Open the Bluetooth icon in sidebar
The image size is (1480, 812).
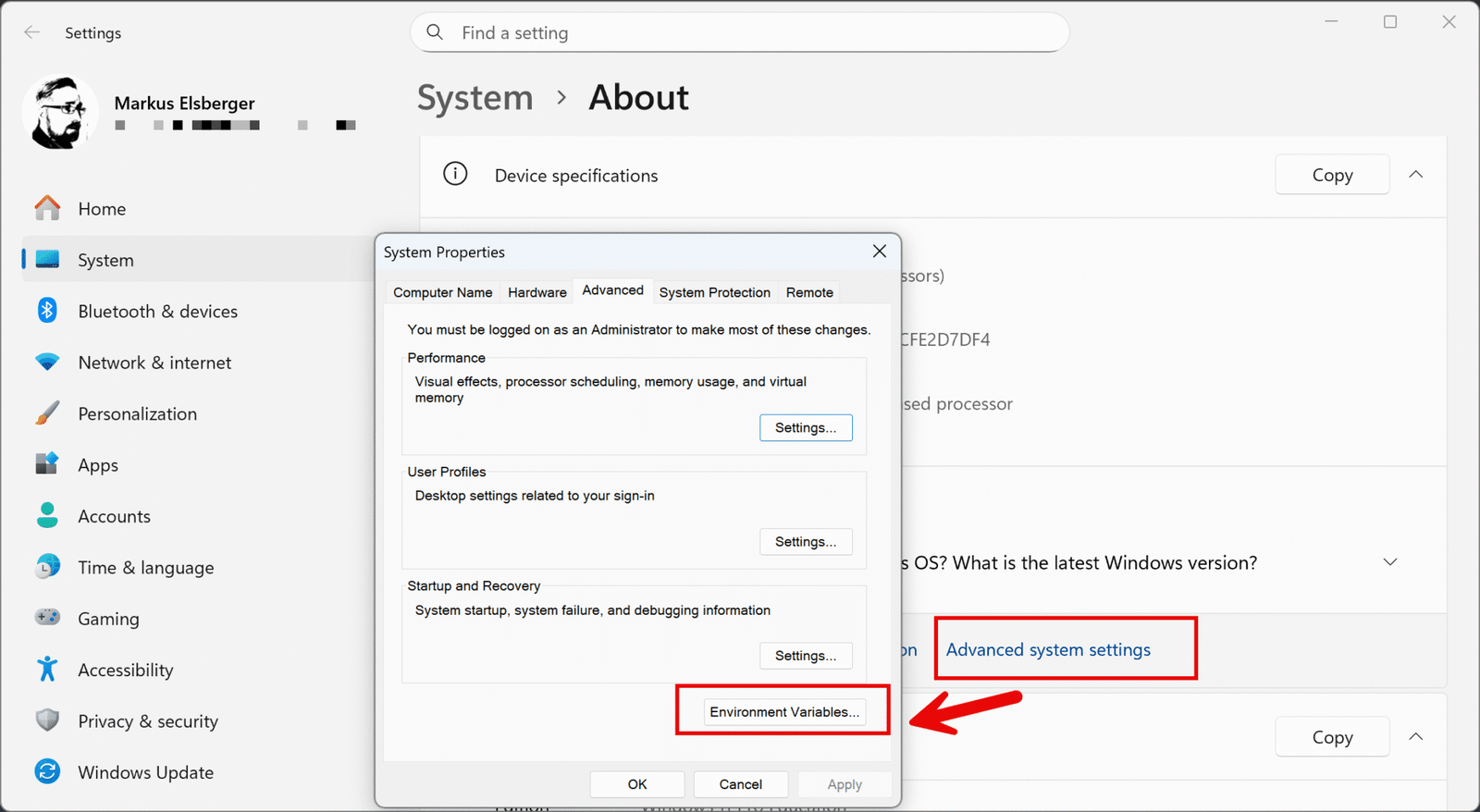(x=47, y=311)
